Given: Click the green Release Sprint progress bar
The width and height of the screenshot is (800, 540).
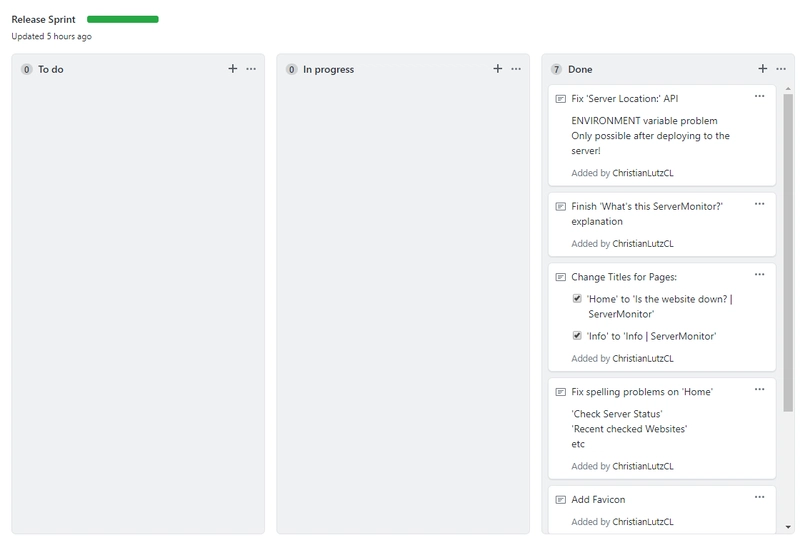Looking at the screenshot, I should [x=123, y=19].
